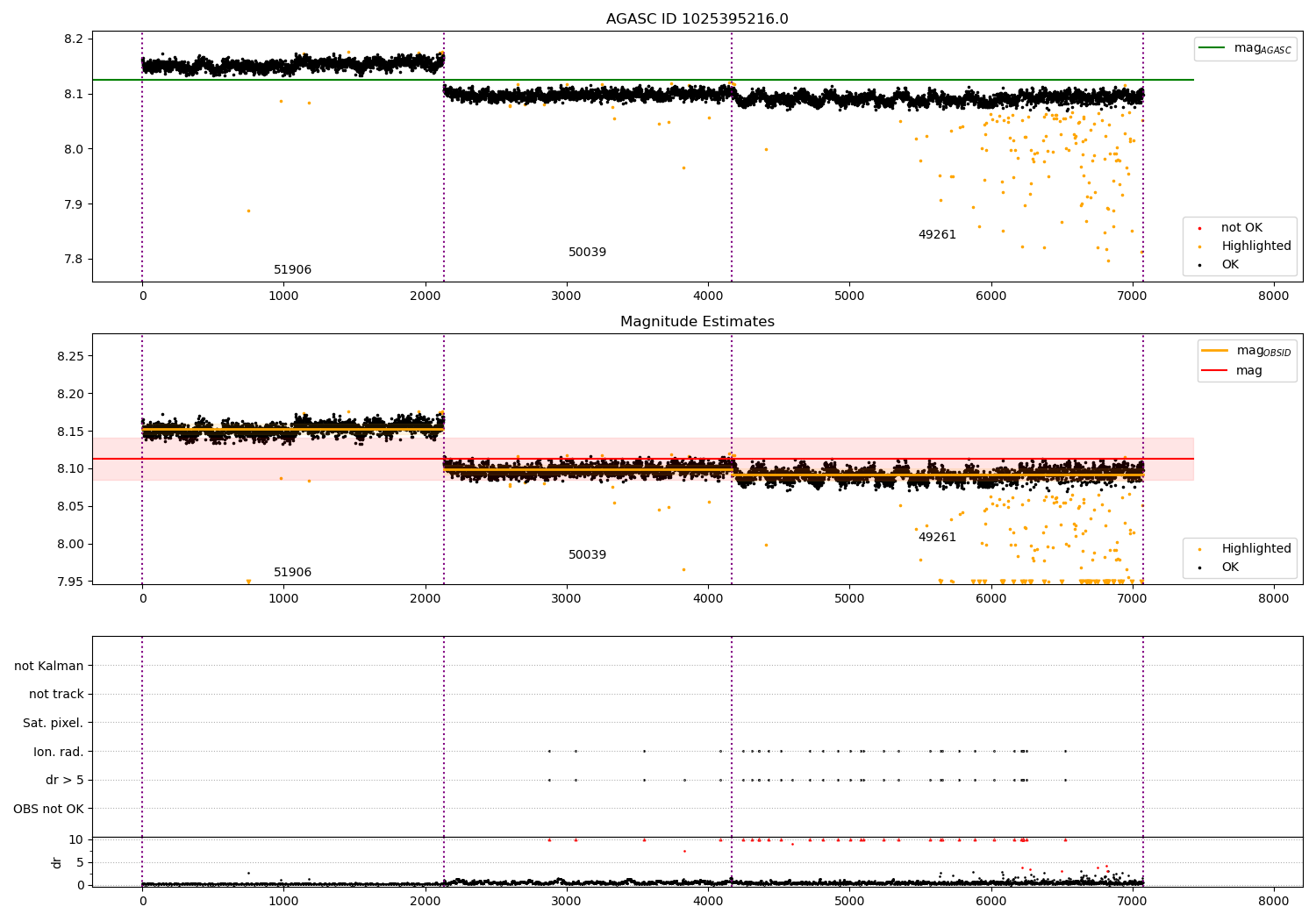Click the red 'mag' legend line sample
Screen dimensions: 1316x921
click(1214, 371)
